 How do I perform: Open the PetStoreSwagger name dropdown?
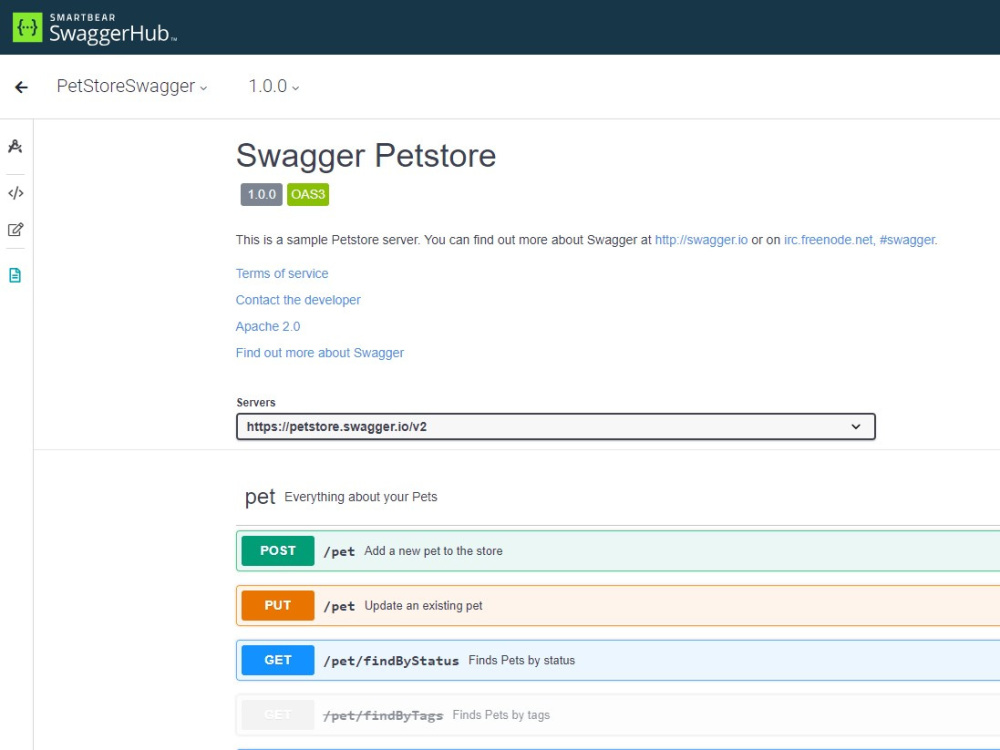(x=132, y=87)
